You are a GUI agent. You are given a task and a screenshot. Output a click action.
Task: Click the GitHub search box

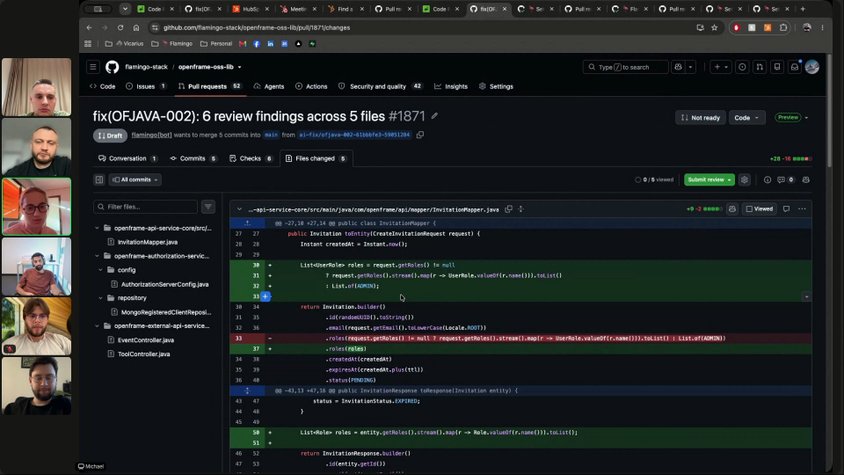(625, 67)
